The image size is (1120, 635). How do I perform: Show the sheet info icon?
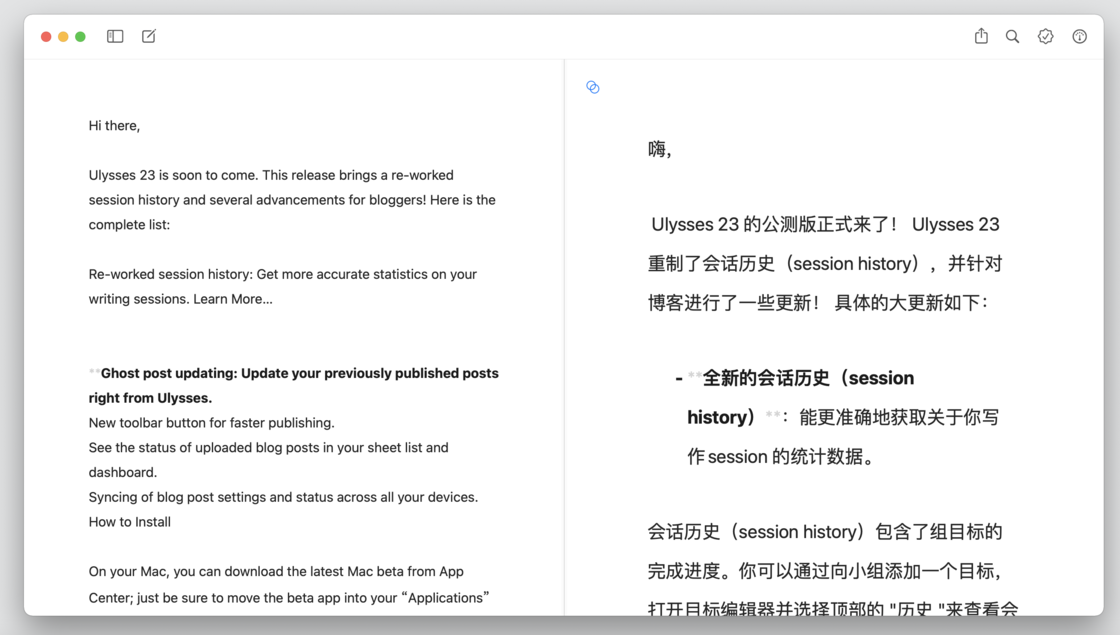pos(1079,36)
